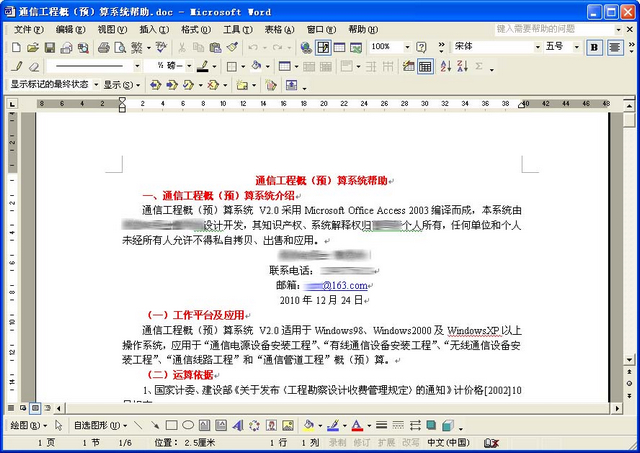Toggle the Reviewing Pane icon

click(291, 85)
